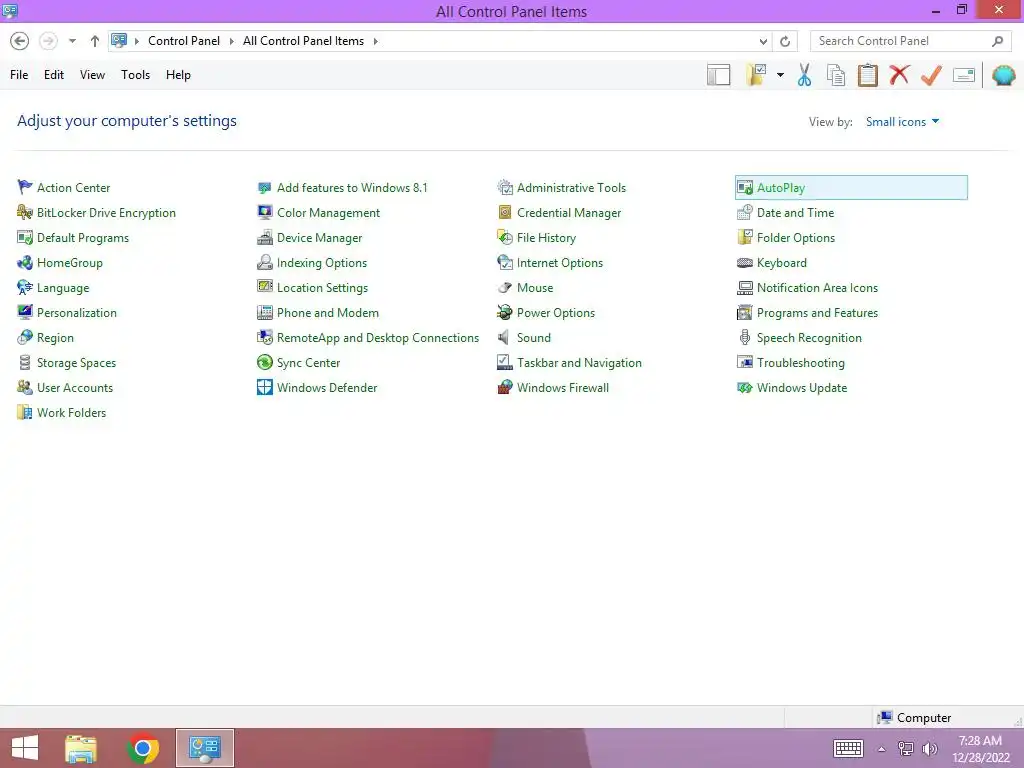
Task: Click the magnifier search icon
Action: coord(997,41)
